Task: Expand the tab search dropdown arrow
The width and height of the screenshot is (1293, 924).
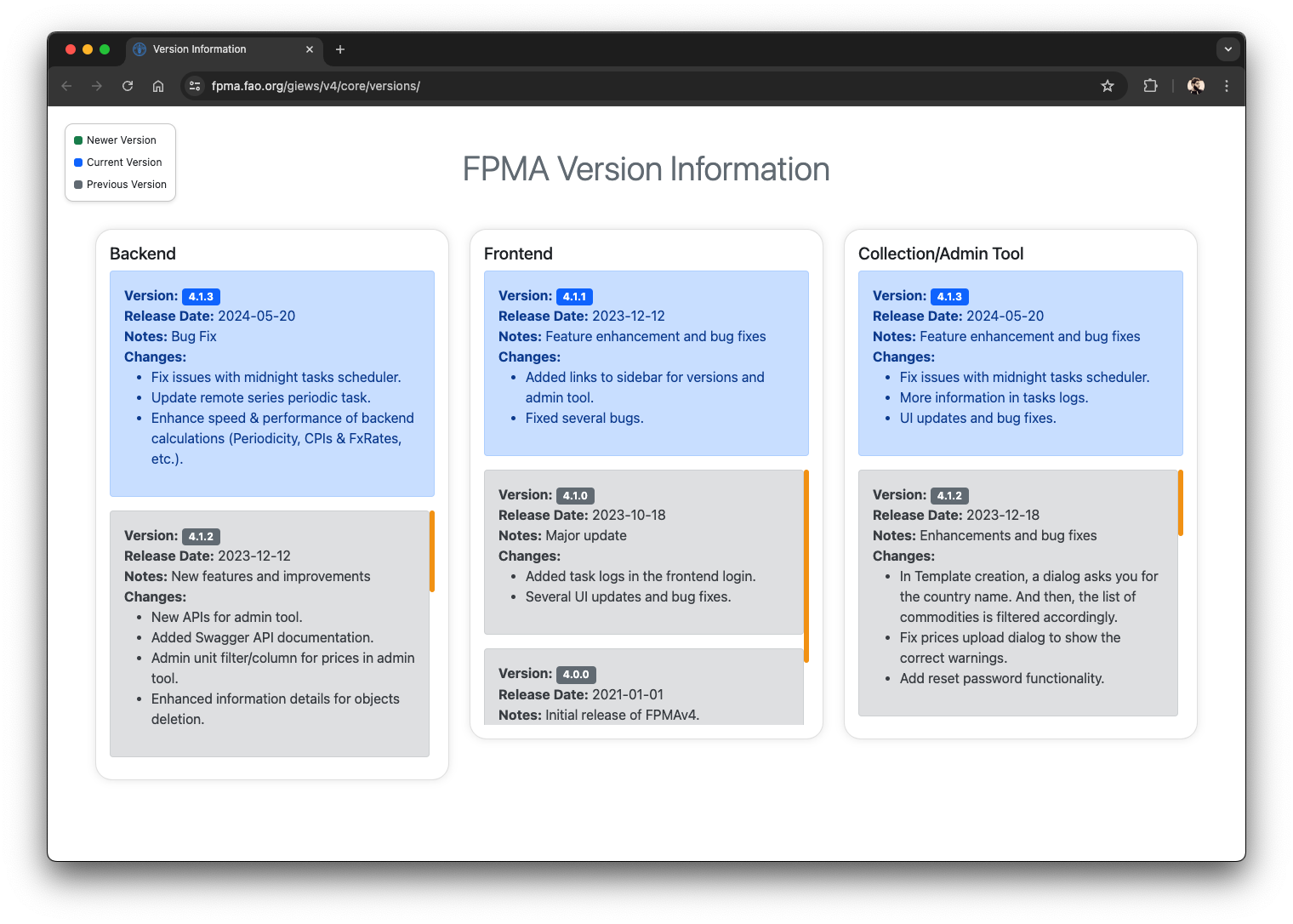Action: (1227, 49)
